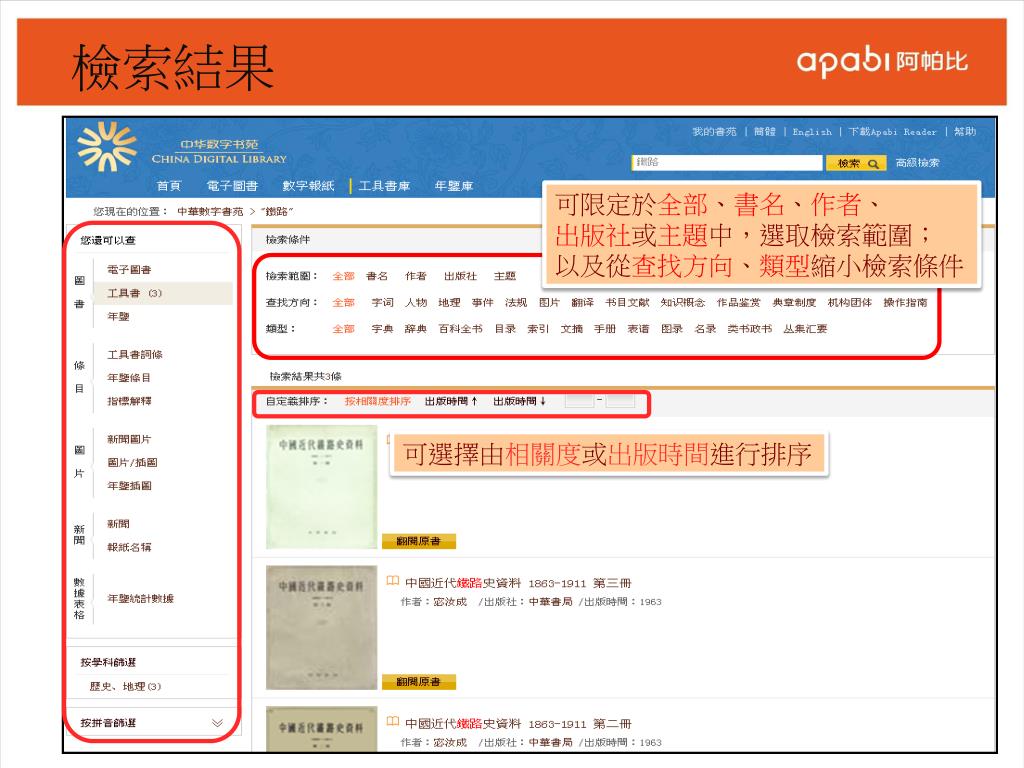Screen dimensions: 1024x768
Task: Open first result book cover thumbnail
Action: click(322, 487)
